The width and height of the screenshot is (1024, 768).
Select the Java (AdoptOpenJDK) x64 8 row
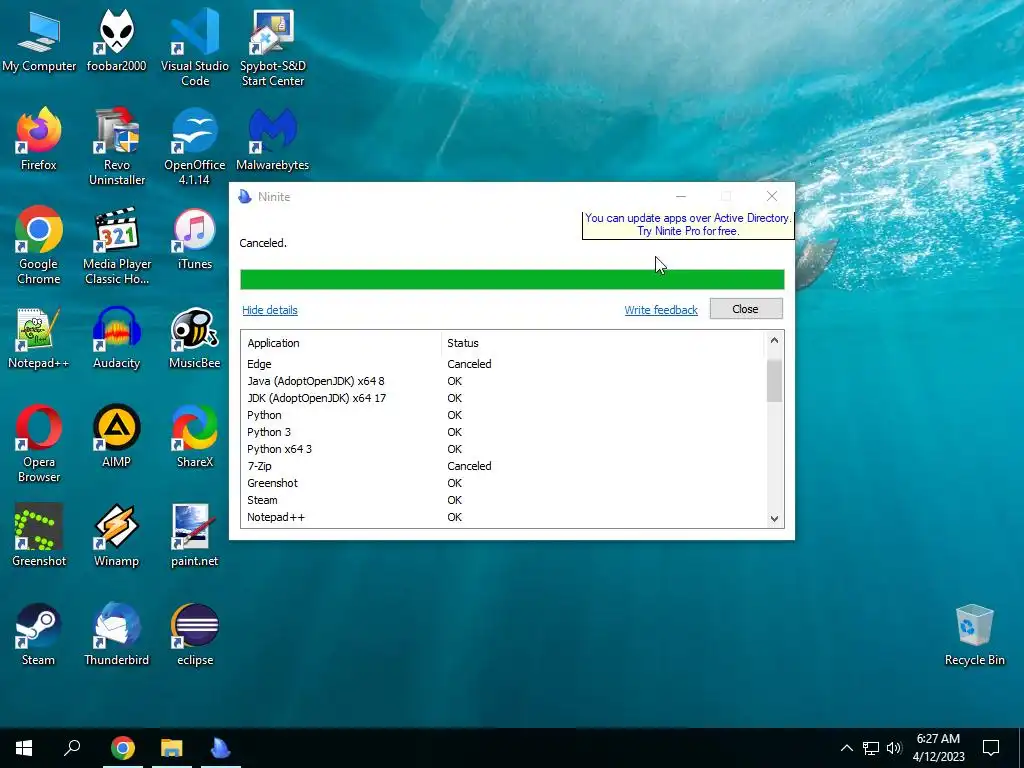tap(504, 381)
